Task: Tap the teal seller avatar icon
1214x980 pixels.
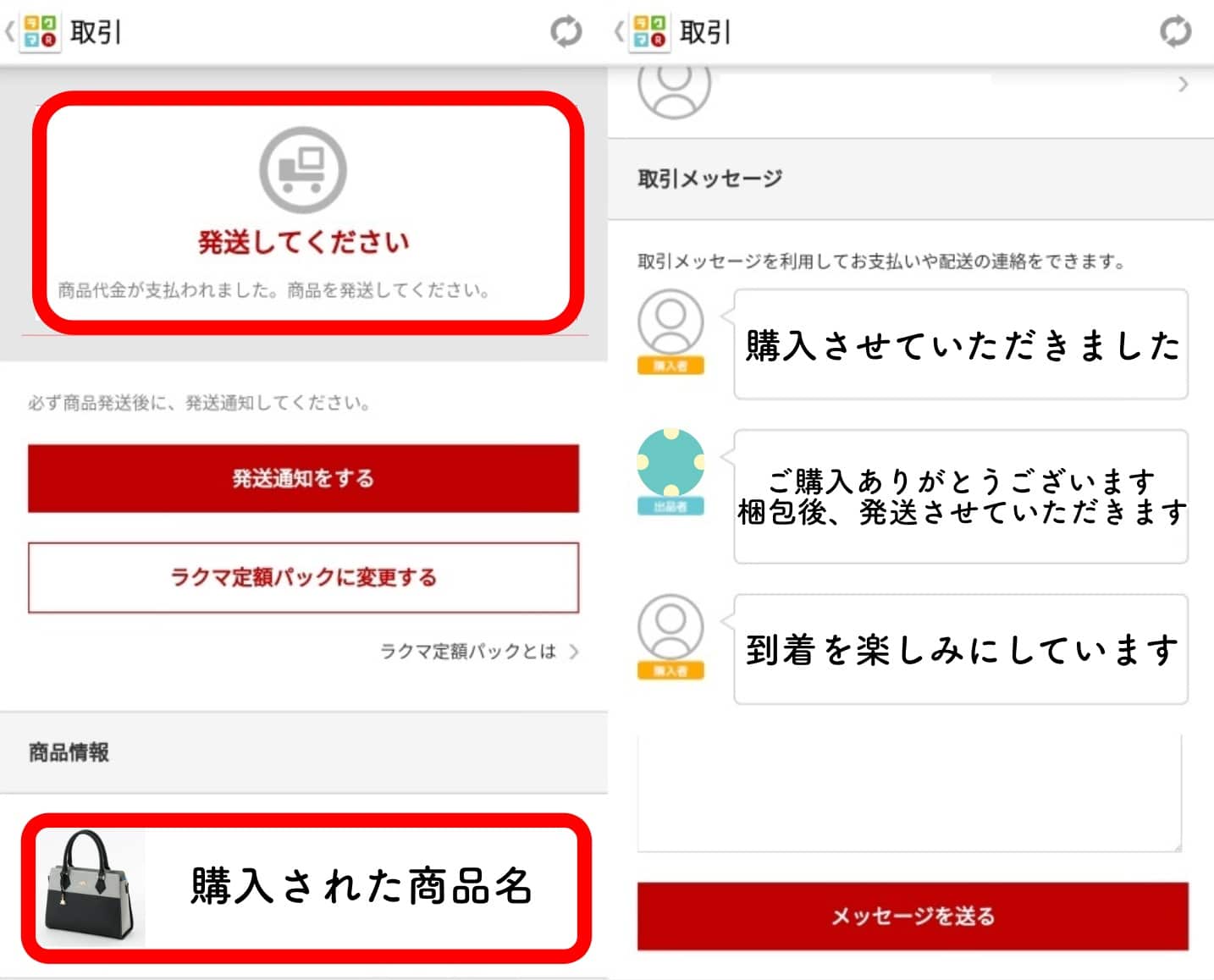Action: tap(670, 462)
